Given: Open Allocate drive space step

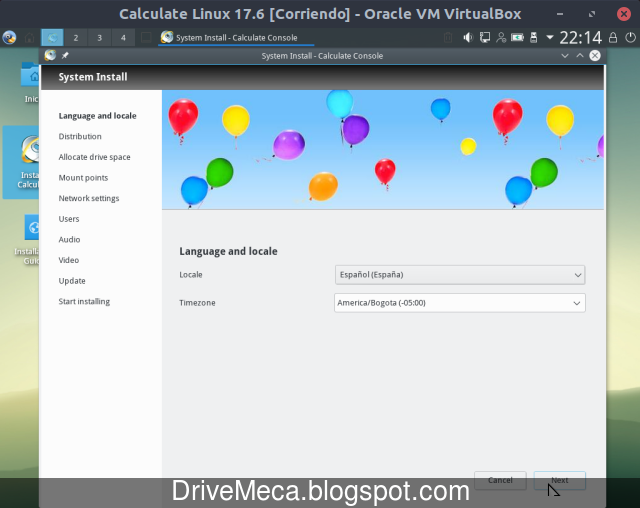Looking at the screenshot, I should pos(94,157).
